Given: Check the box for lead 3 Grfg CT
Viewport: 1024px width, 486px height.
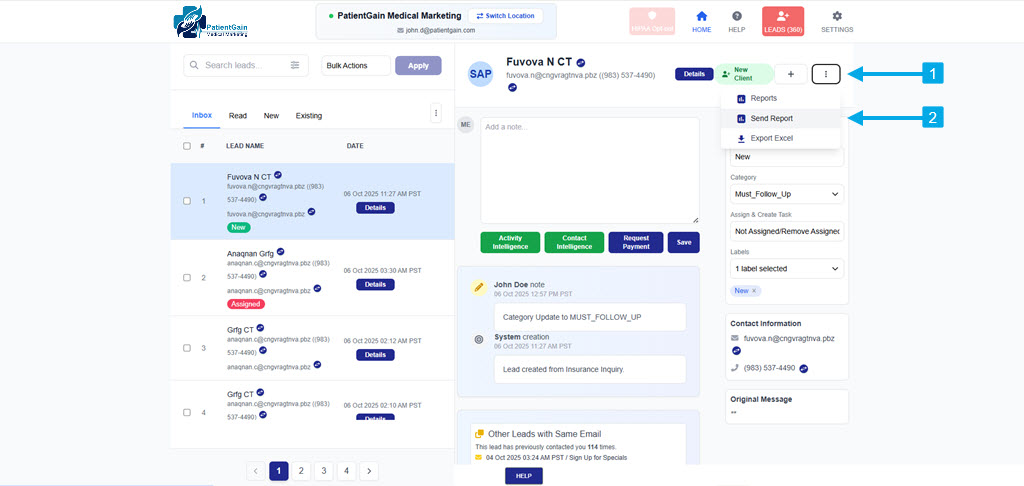Looking at the screenshot, I should 187,348.
